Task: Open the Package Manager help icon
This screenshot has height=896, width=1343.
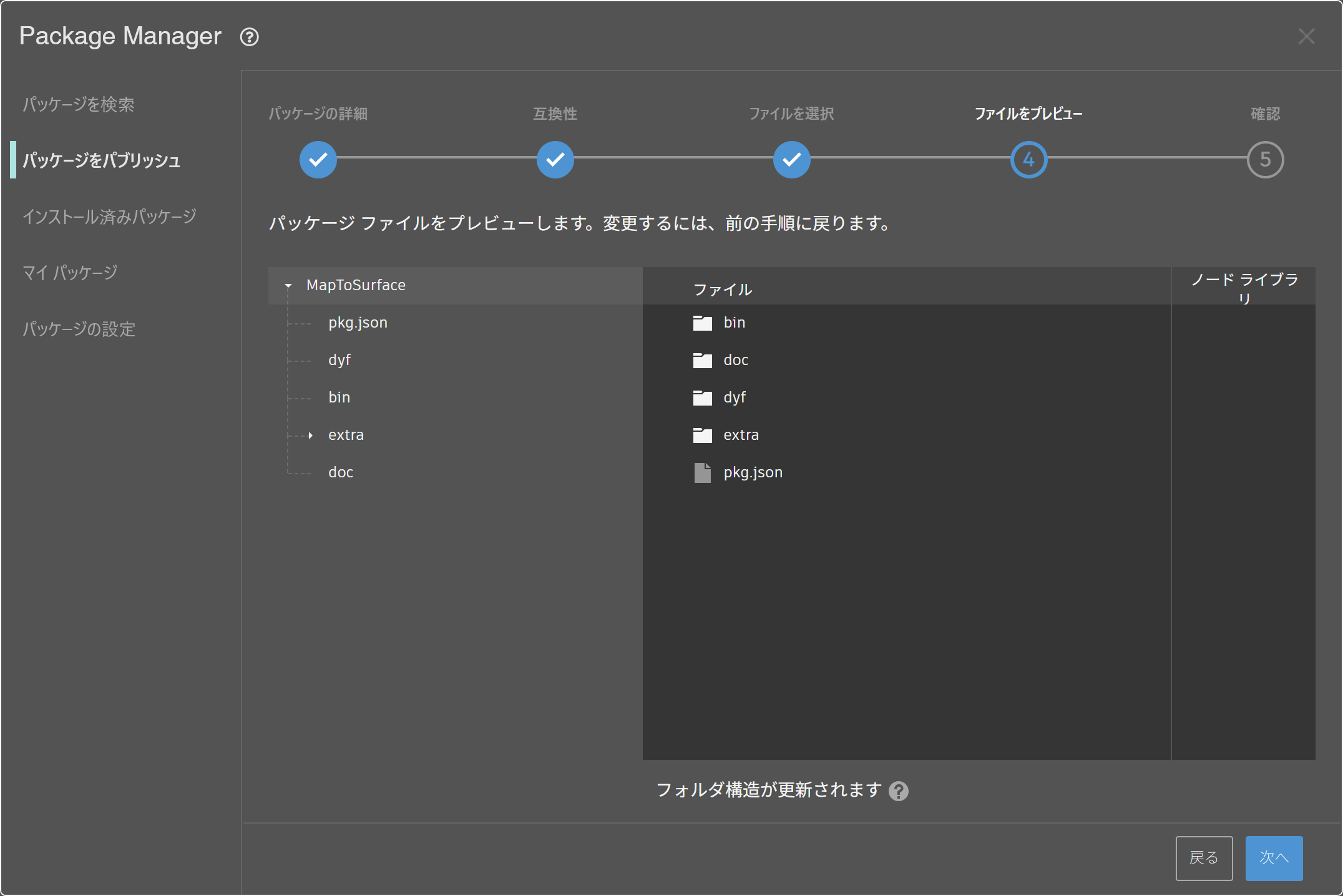Action: [x=250, y=37]
